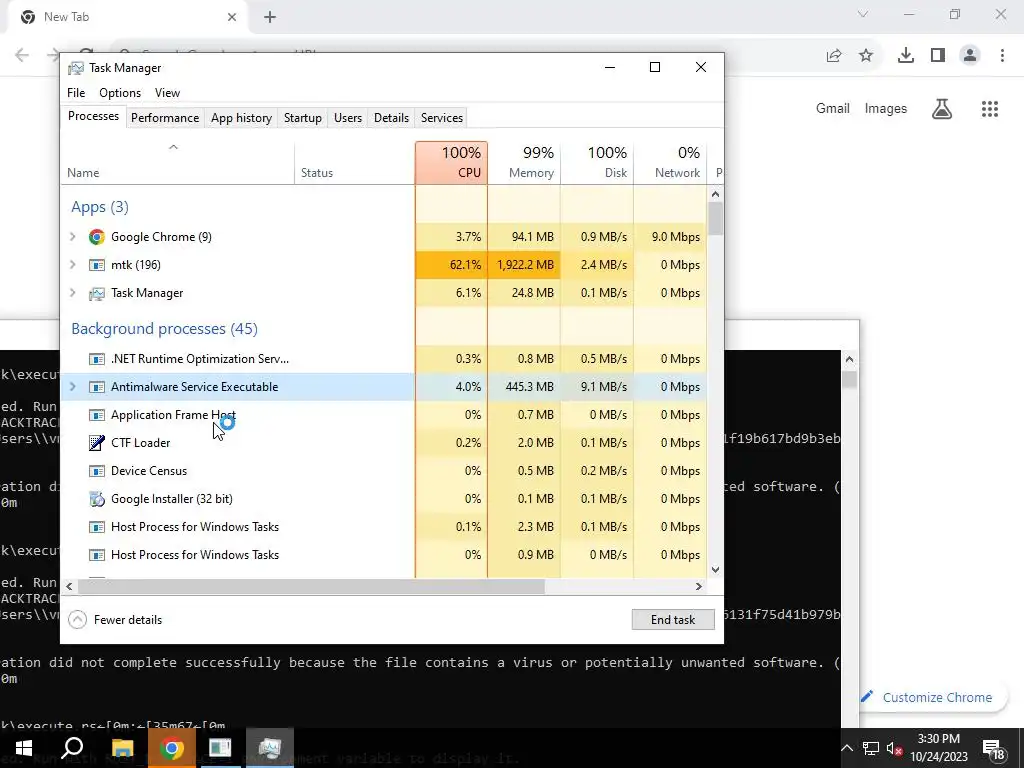The image size is (1024, 768).
Task: Open Chrome downloads icon
Action: pos(906,56)
